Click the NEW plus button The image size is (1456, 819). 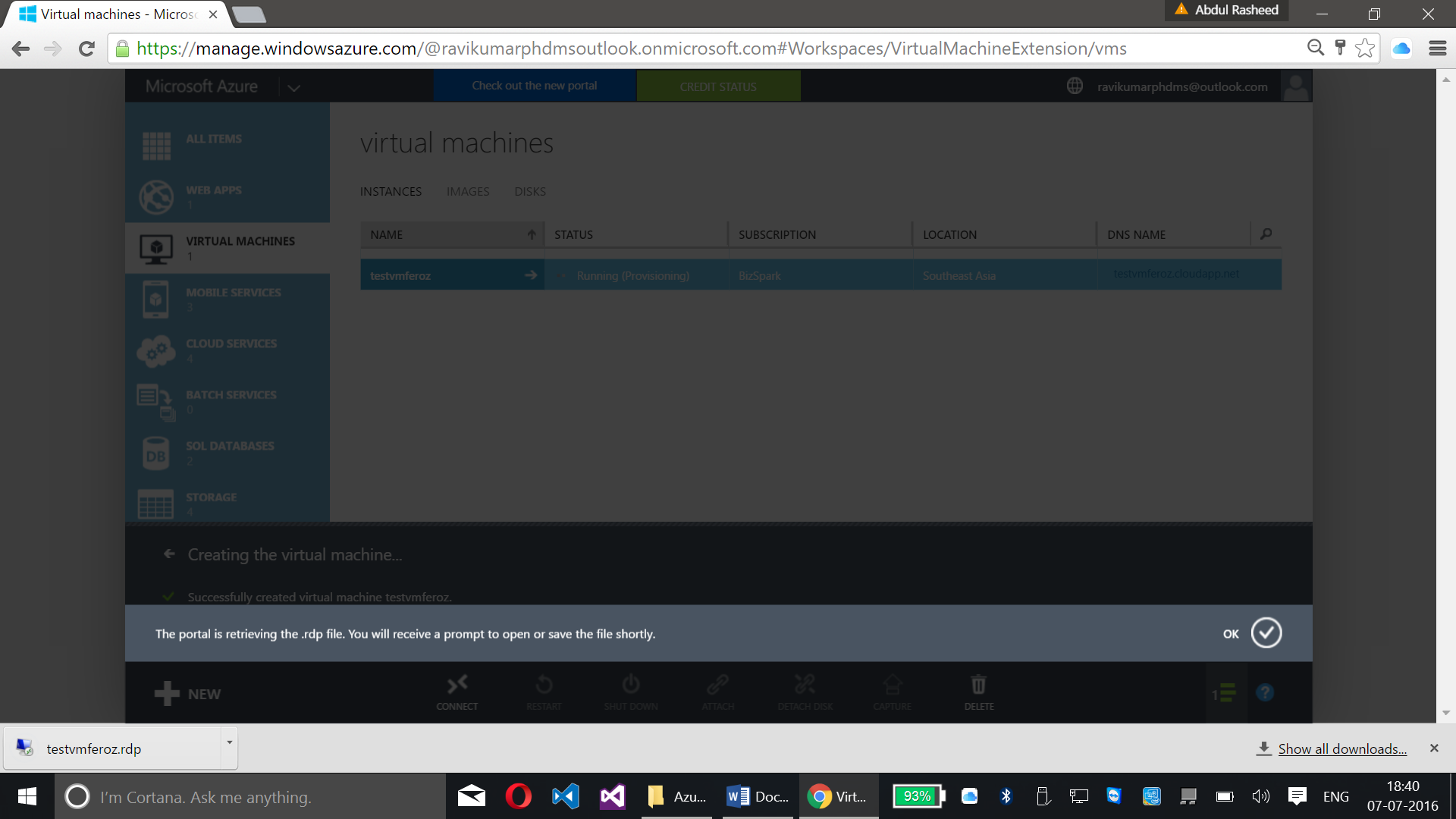tap(188, 694)
